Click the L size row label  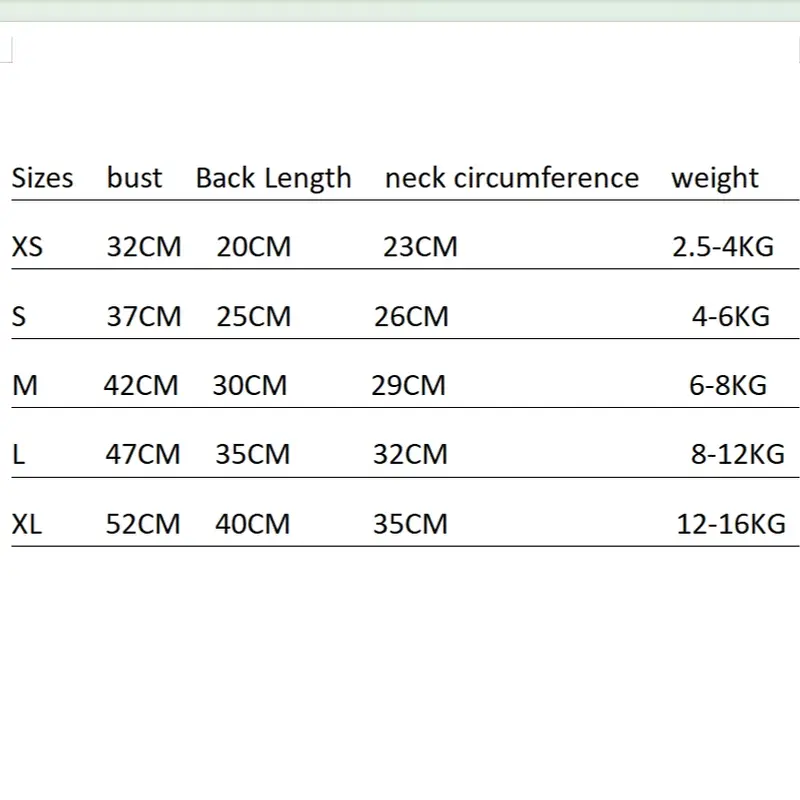click(18, 454)
